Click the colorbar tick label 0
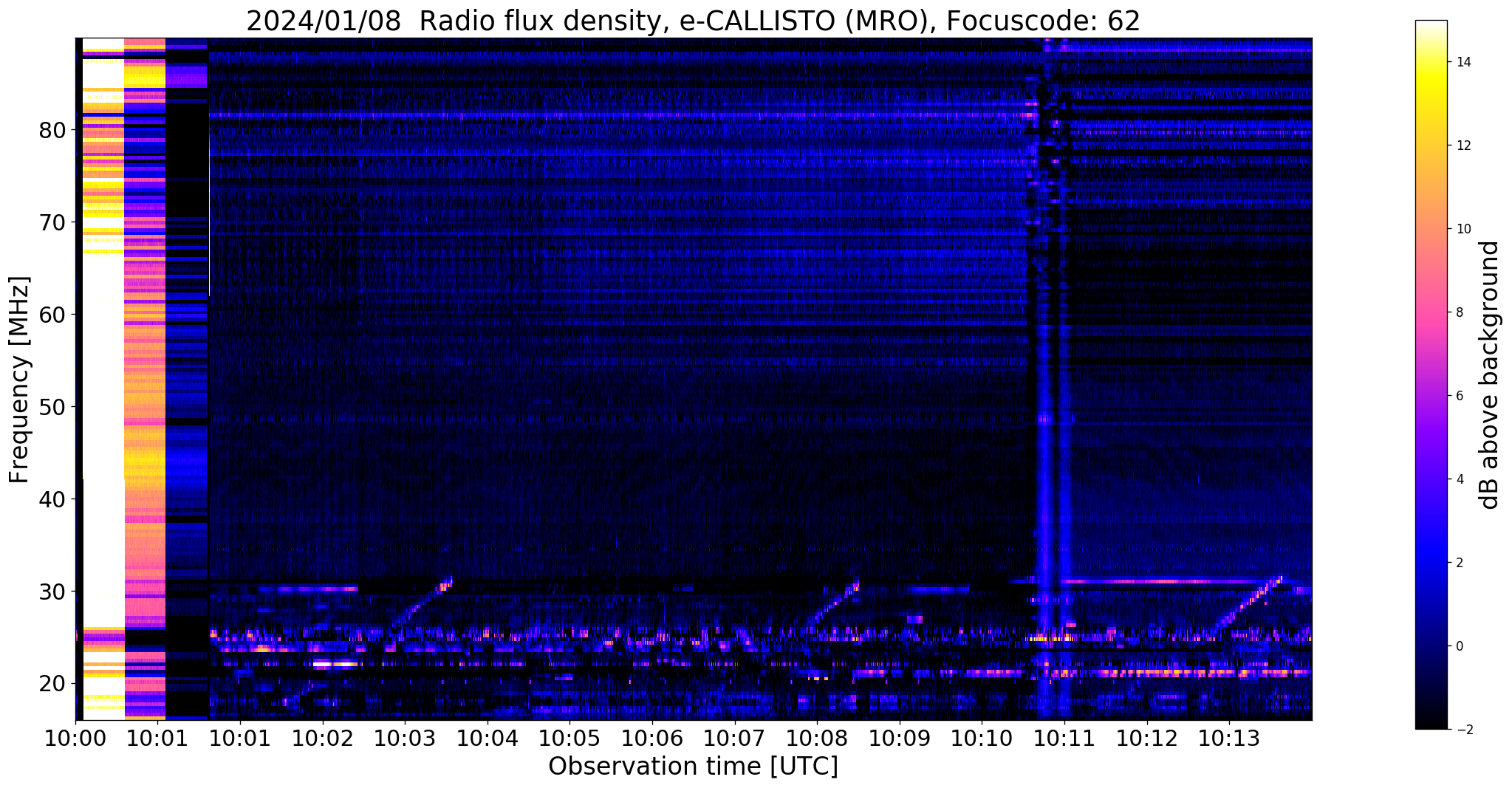Image resolution: width=1512 pixels, height=788 pixels. (x=1459, y=646)
